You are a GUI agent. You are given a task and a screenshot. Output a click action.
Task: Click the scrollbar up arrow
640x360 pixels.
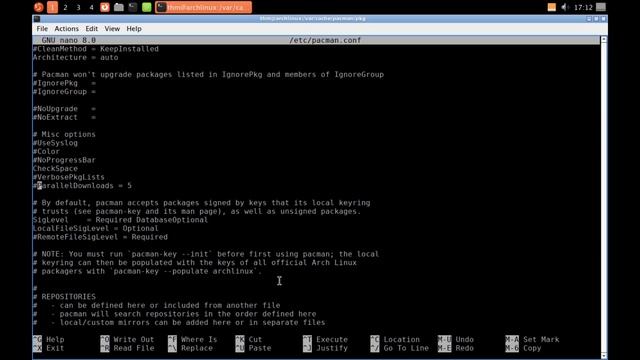pos(604,40)
